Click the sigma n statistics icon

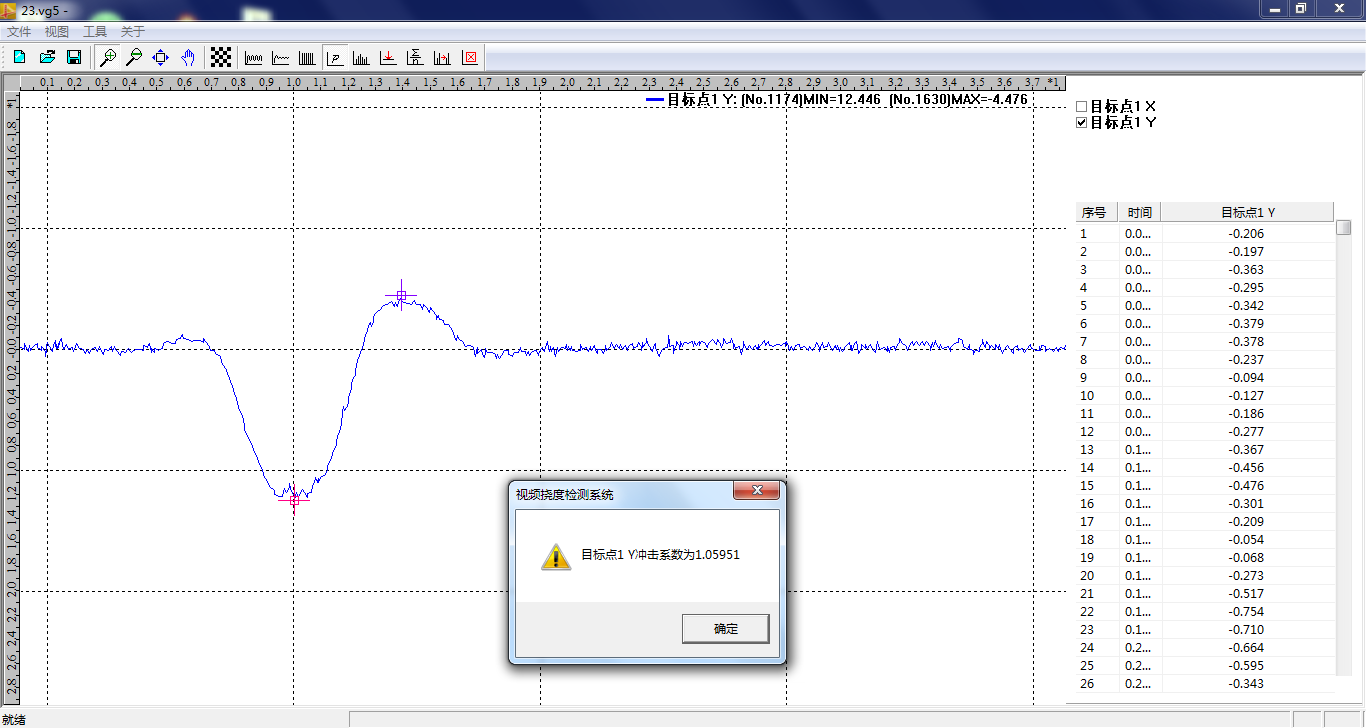[x=415, y=57]
